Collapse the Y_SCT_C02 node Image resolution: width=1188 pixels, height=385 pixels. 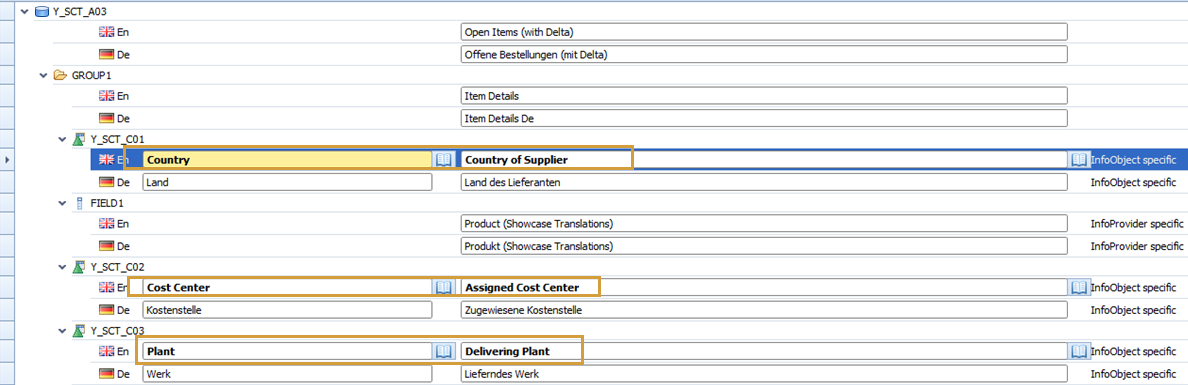(x=61, y=267)
